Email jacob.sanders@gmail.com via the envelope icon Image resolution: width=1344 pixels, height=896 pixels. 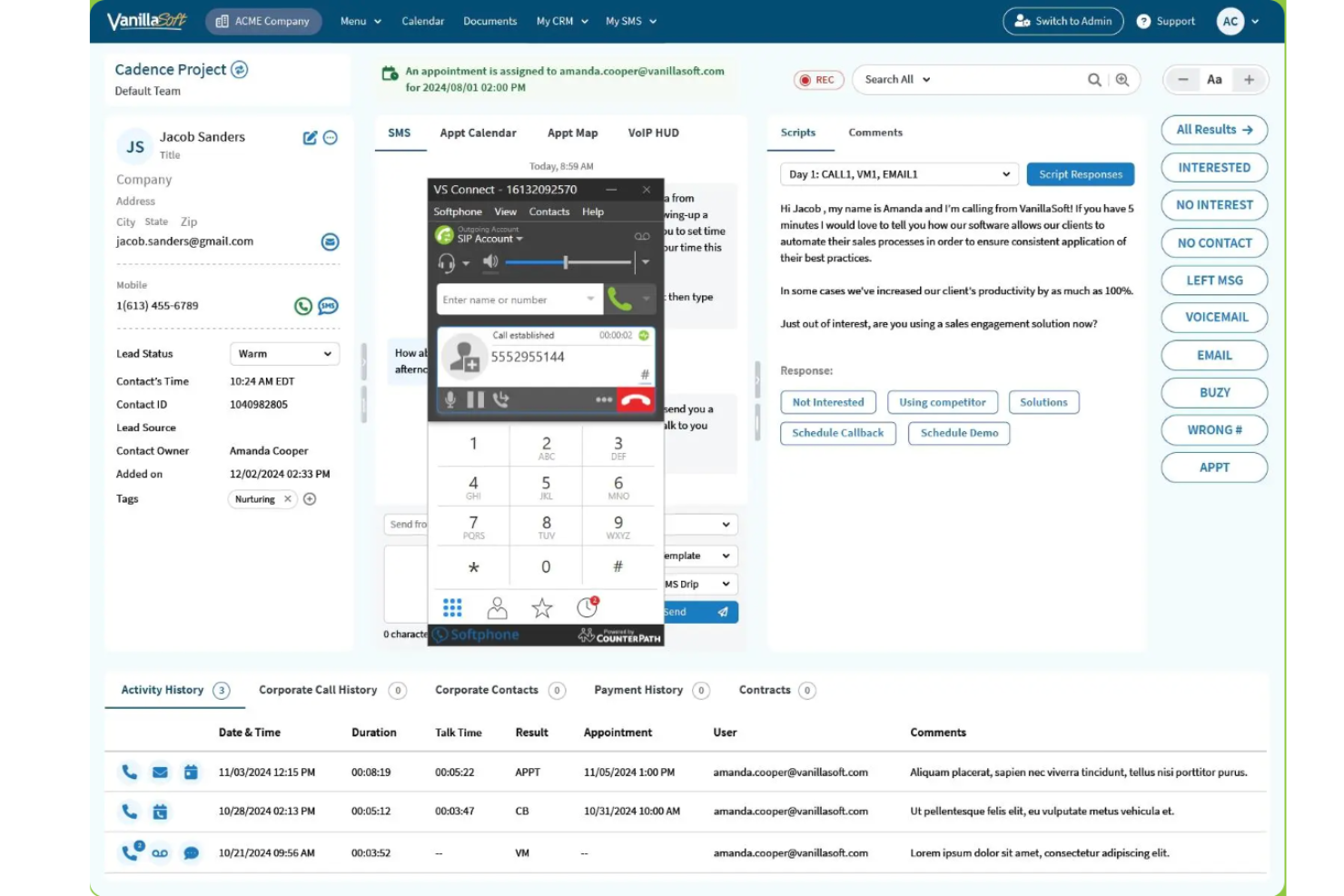330,241
